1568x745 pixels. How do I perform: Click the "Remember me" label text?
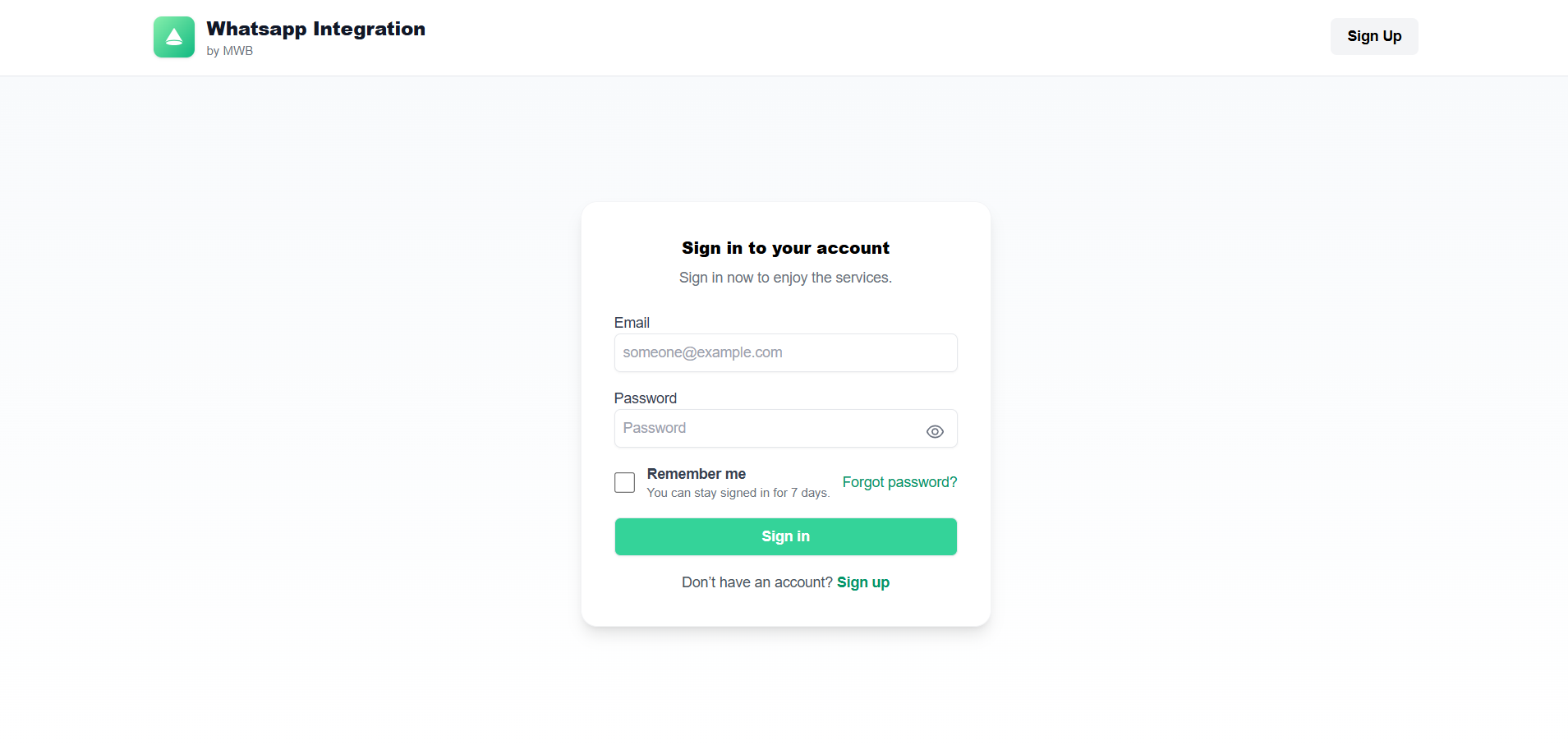pos(696,474)
